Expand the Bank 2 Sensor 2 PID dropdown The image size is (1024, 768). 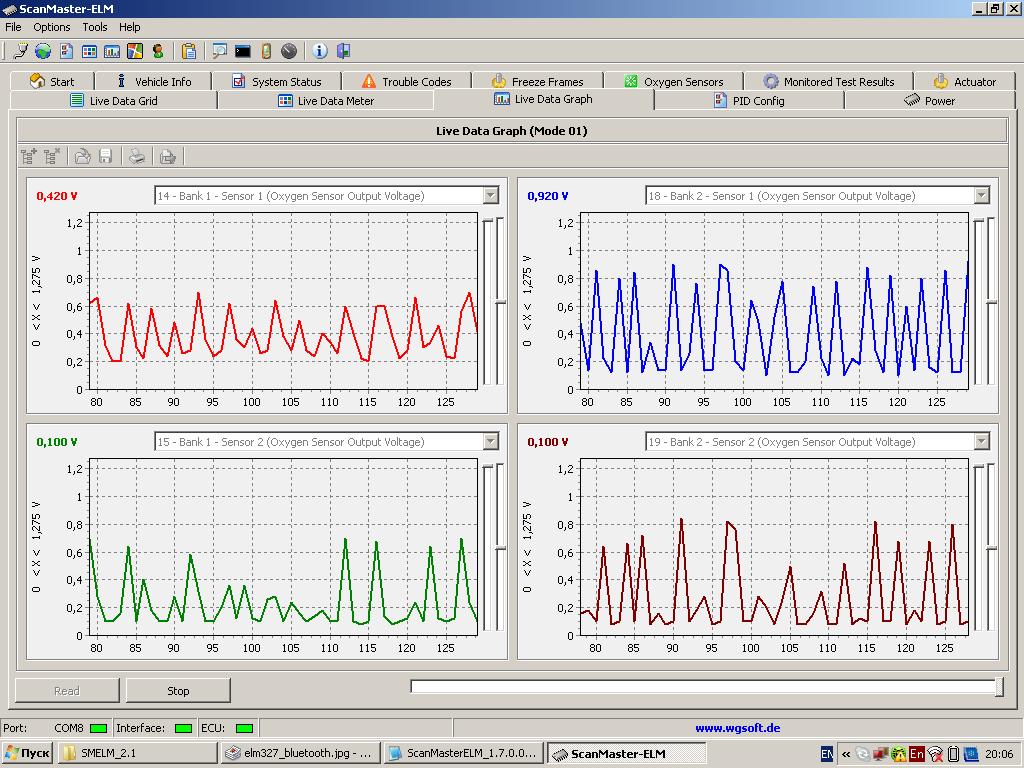pyautogui.click(x=981, y=442)
